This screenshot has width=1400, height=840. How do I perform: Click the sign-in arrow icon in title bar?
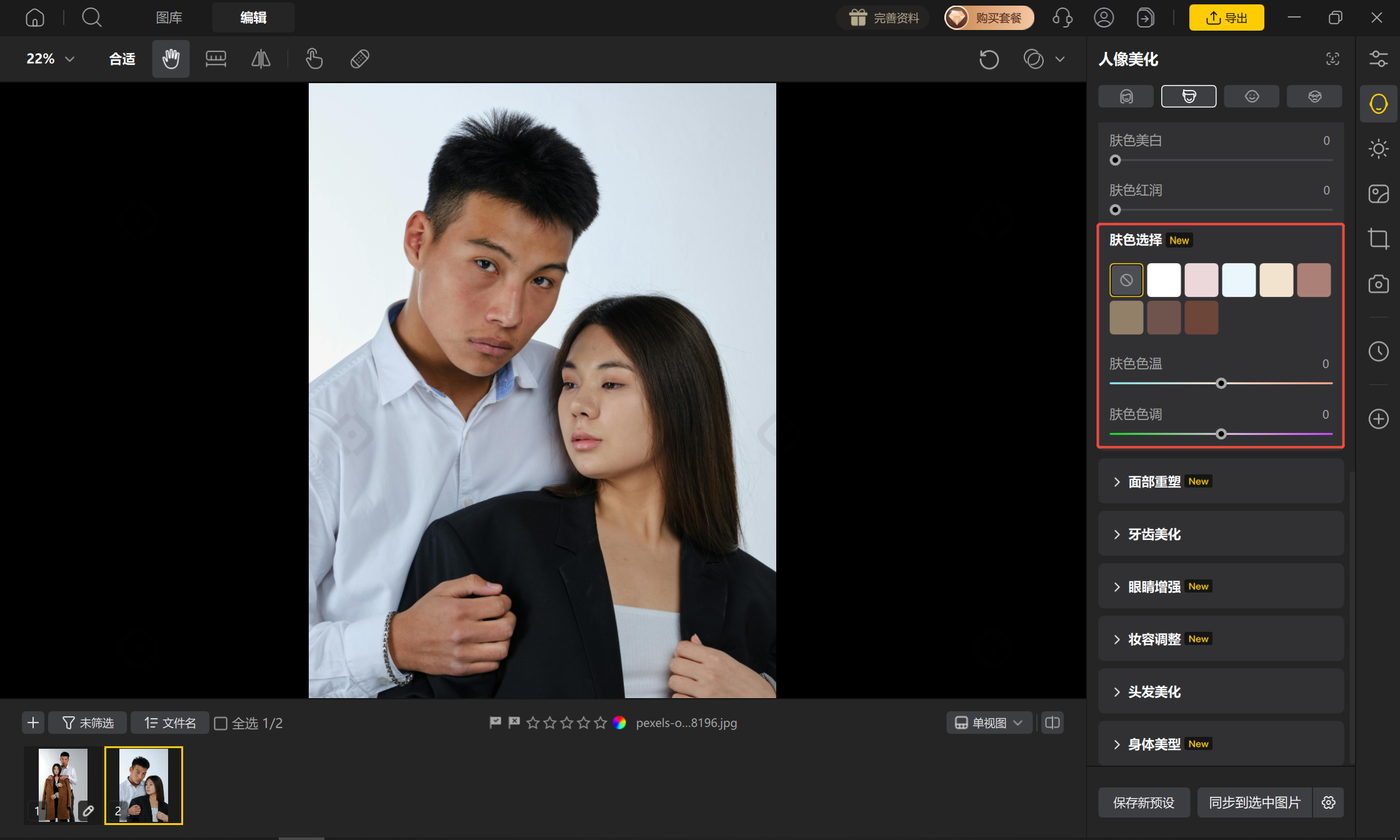pyautogui.click(x=1145, y=17)
